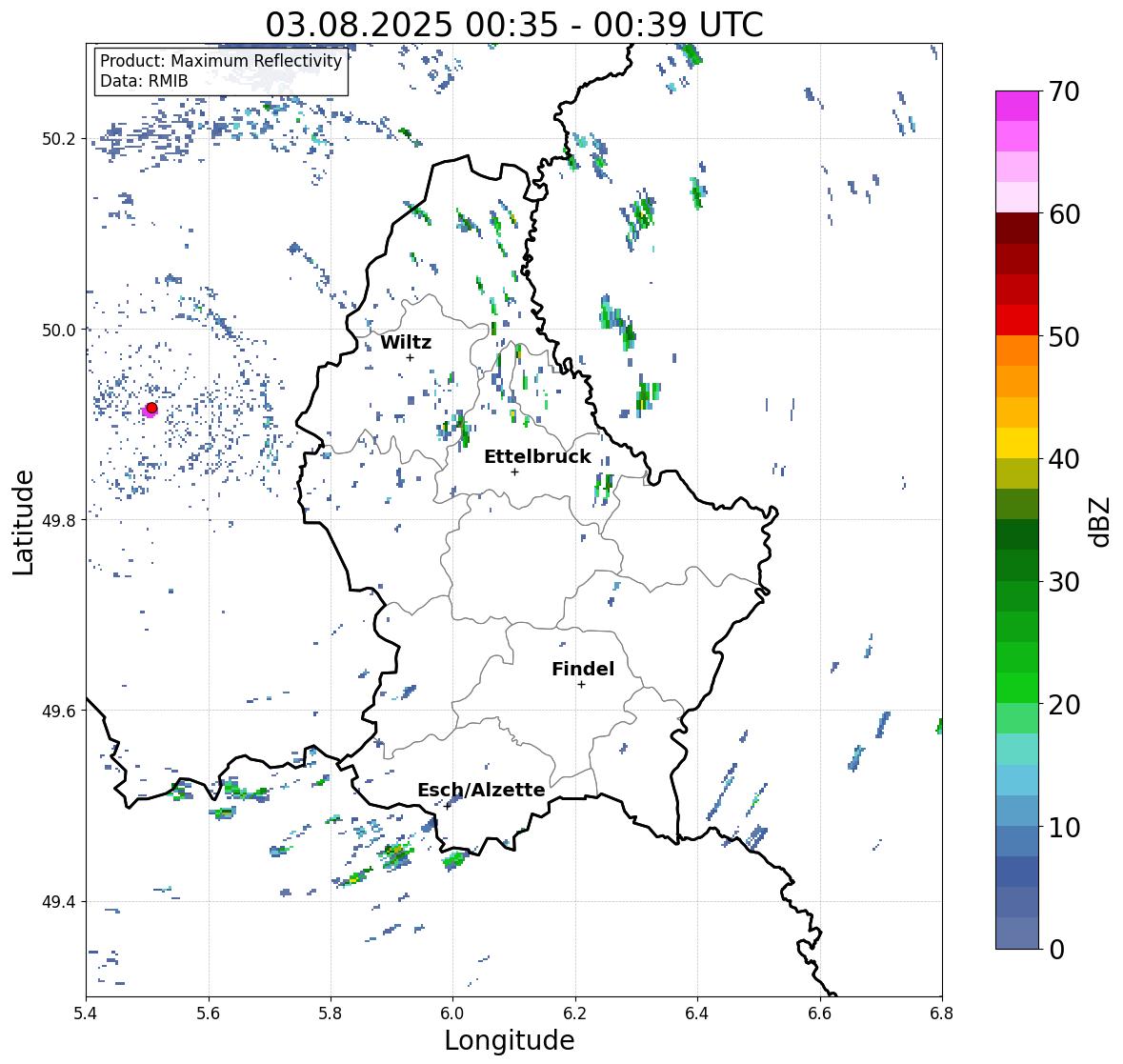Click the Esch/Alzette station cross marker
The width and height of the screenshot is (1123, 1064).
pos(448,806)
